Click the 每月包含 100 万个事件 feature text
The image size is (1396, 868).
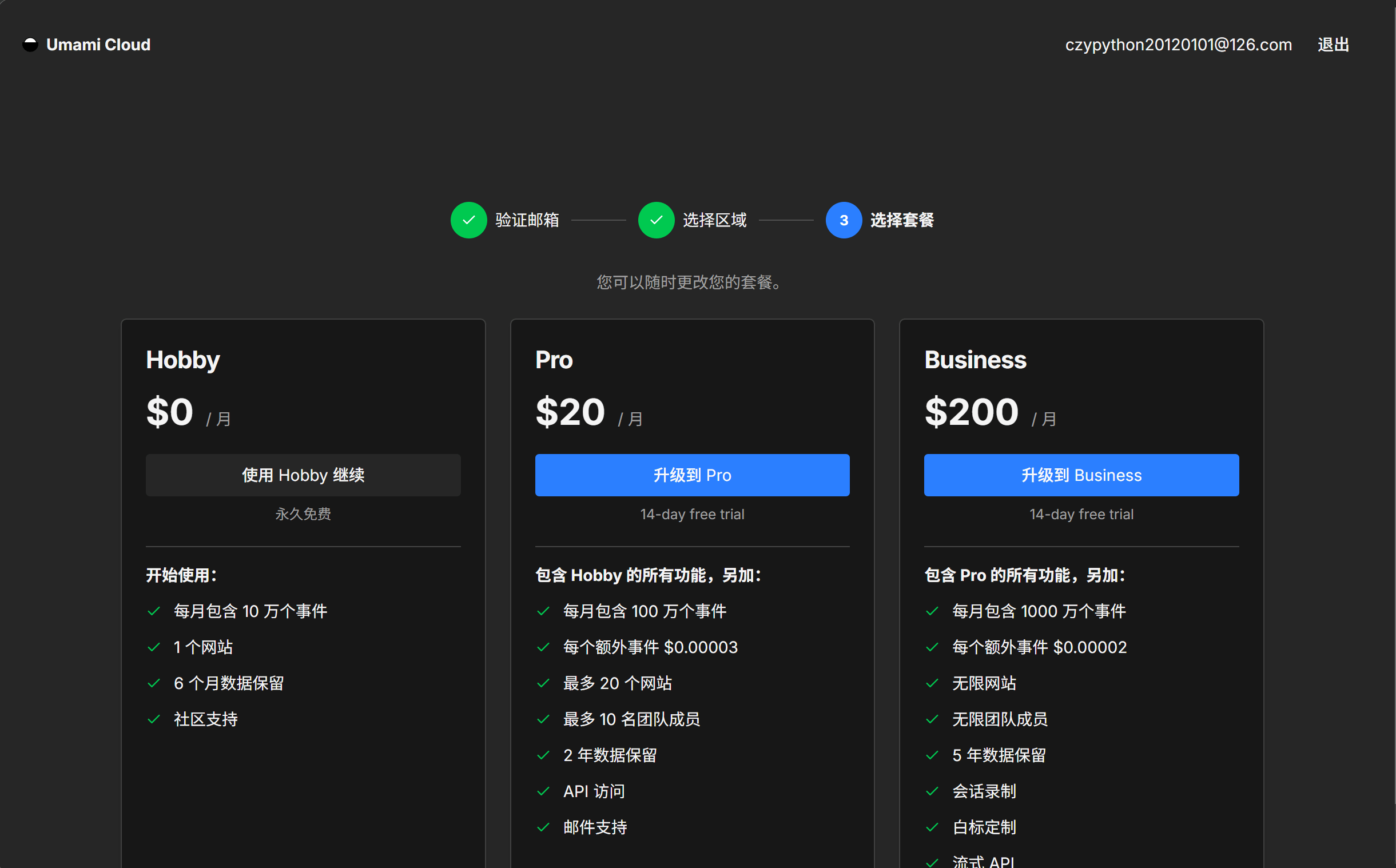point(645,611)
